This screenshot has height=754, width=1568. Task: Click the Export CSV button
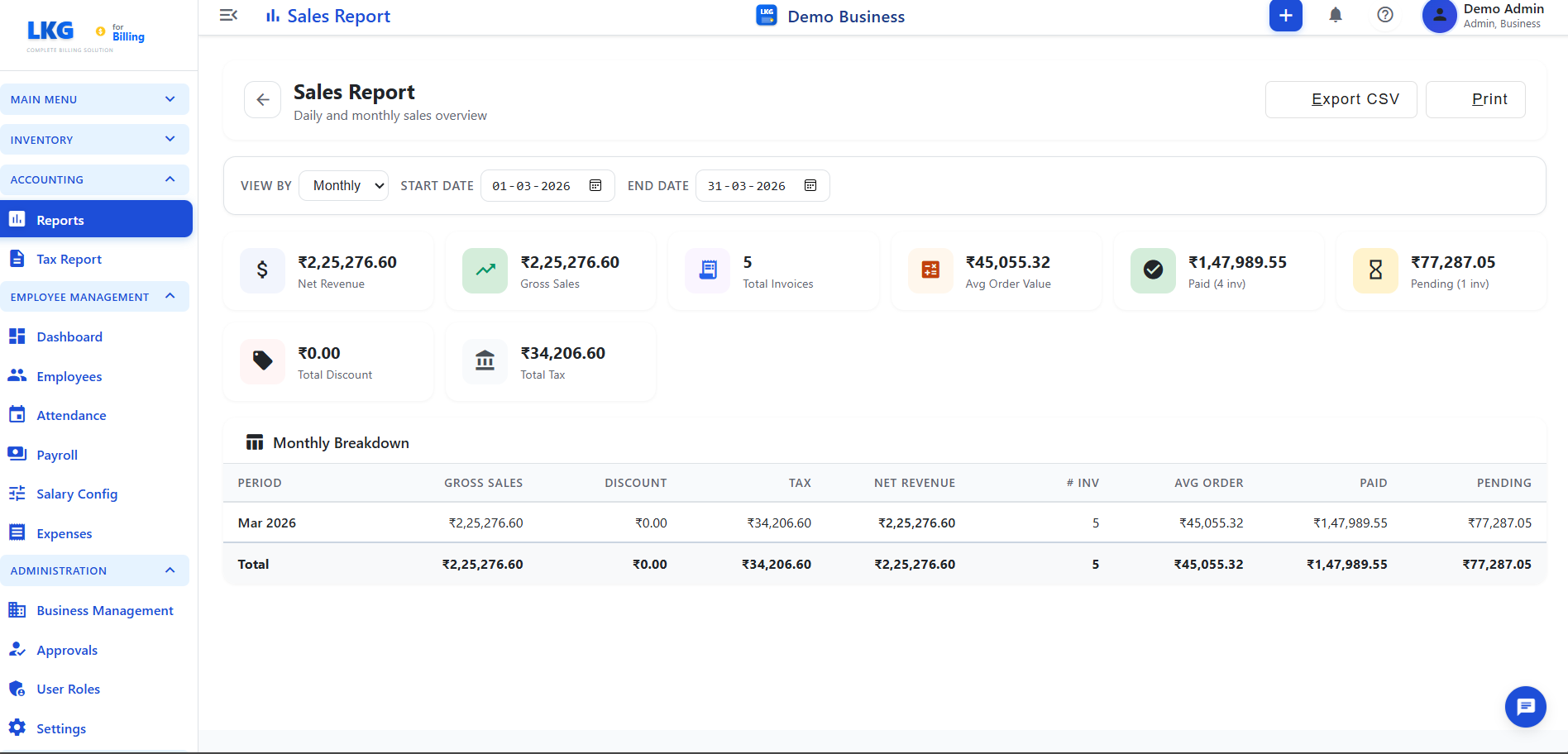pos(1341,99)
